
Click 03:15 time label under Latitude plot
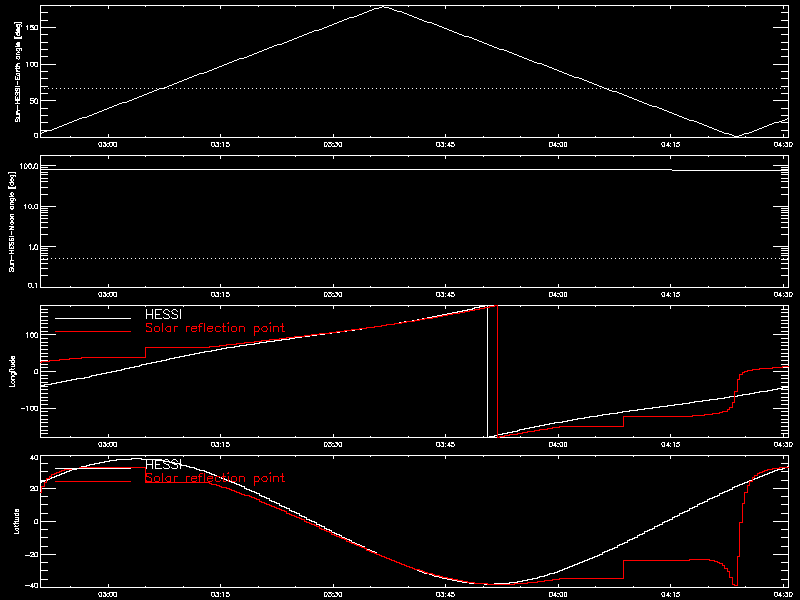pyautogui.click(x=220, y=594)
